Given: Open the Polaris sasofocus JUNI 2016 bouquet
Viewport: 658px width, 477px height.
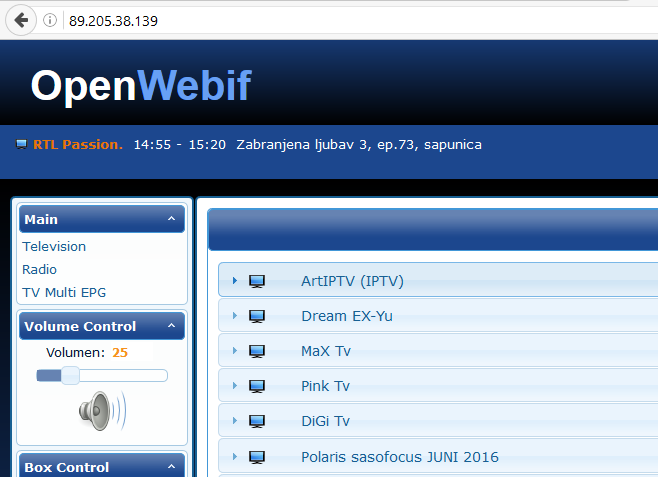Looking at the screenshot, I should pos(400,457).
